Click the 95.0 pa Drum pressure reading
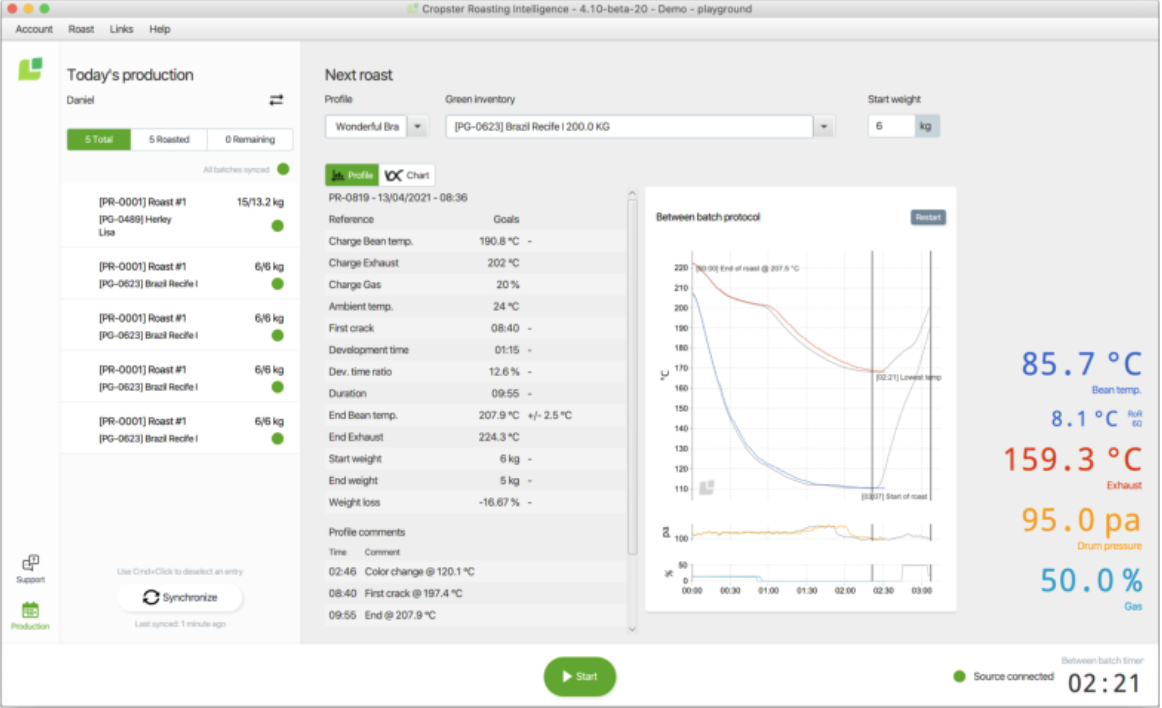Screen dimensions: 1162x708 (x=1081, y=520)
